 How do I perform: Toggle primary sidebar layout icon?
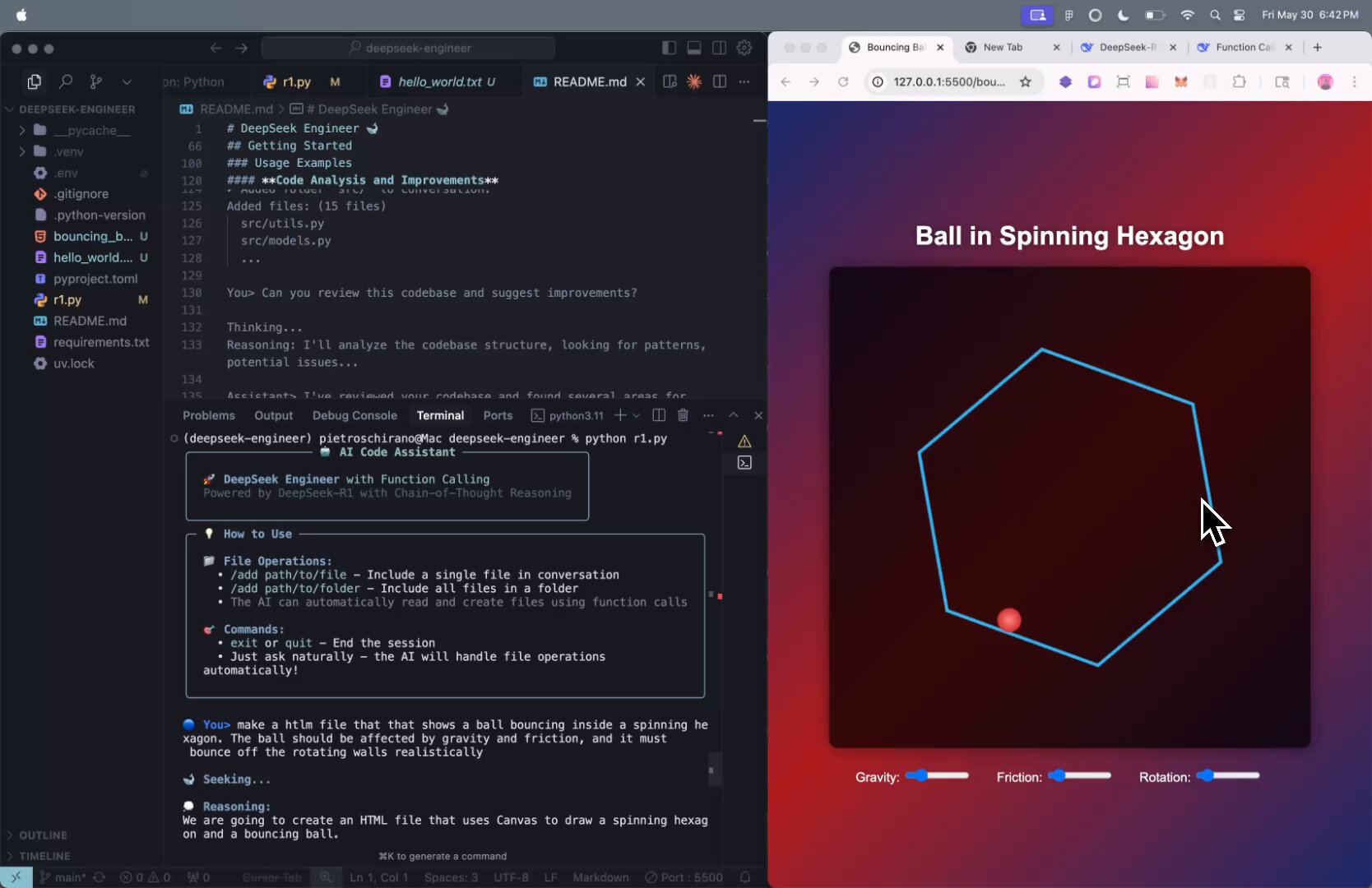click(x=669, y=48)
